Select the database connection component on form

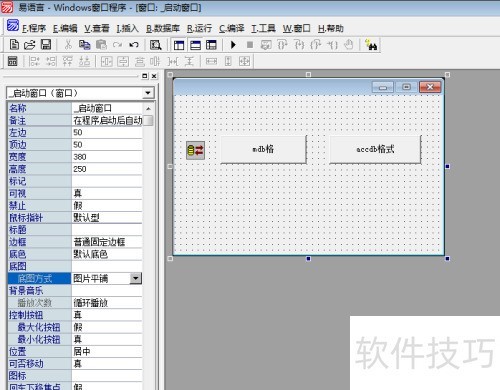tap(195, 150)
